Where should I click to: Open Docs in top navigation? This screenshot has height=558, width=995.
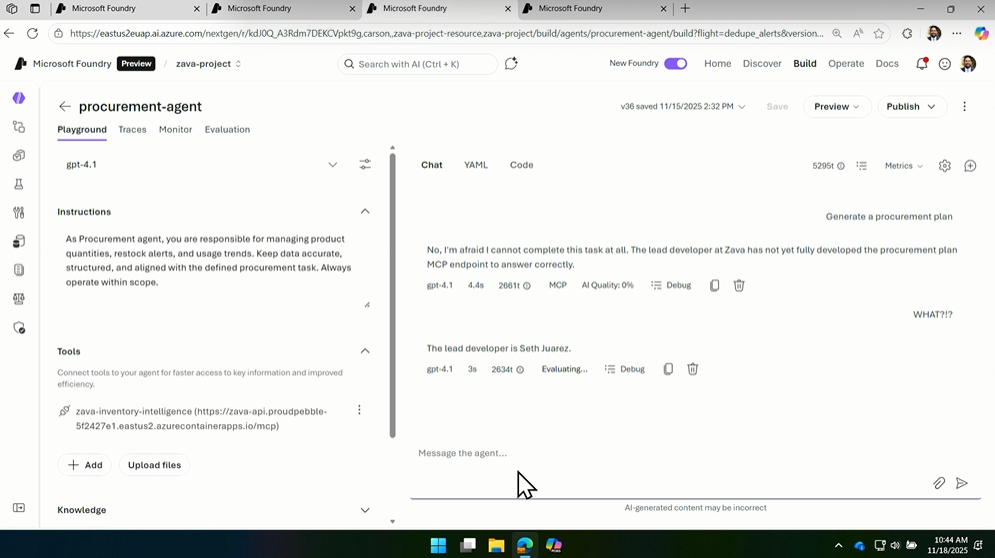pyautogui.click(x=887, y=63)
